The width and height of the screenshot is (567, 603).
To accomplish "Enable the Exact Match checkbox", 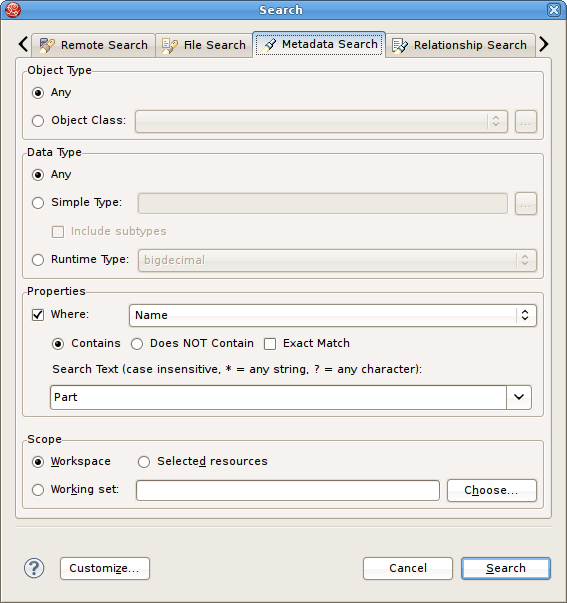I will pyautogui.click(x=270, y=344).
